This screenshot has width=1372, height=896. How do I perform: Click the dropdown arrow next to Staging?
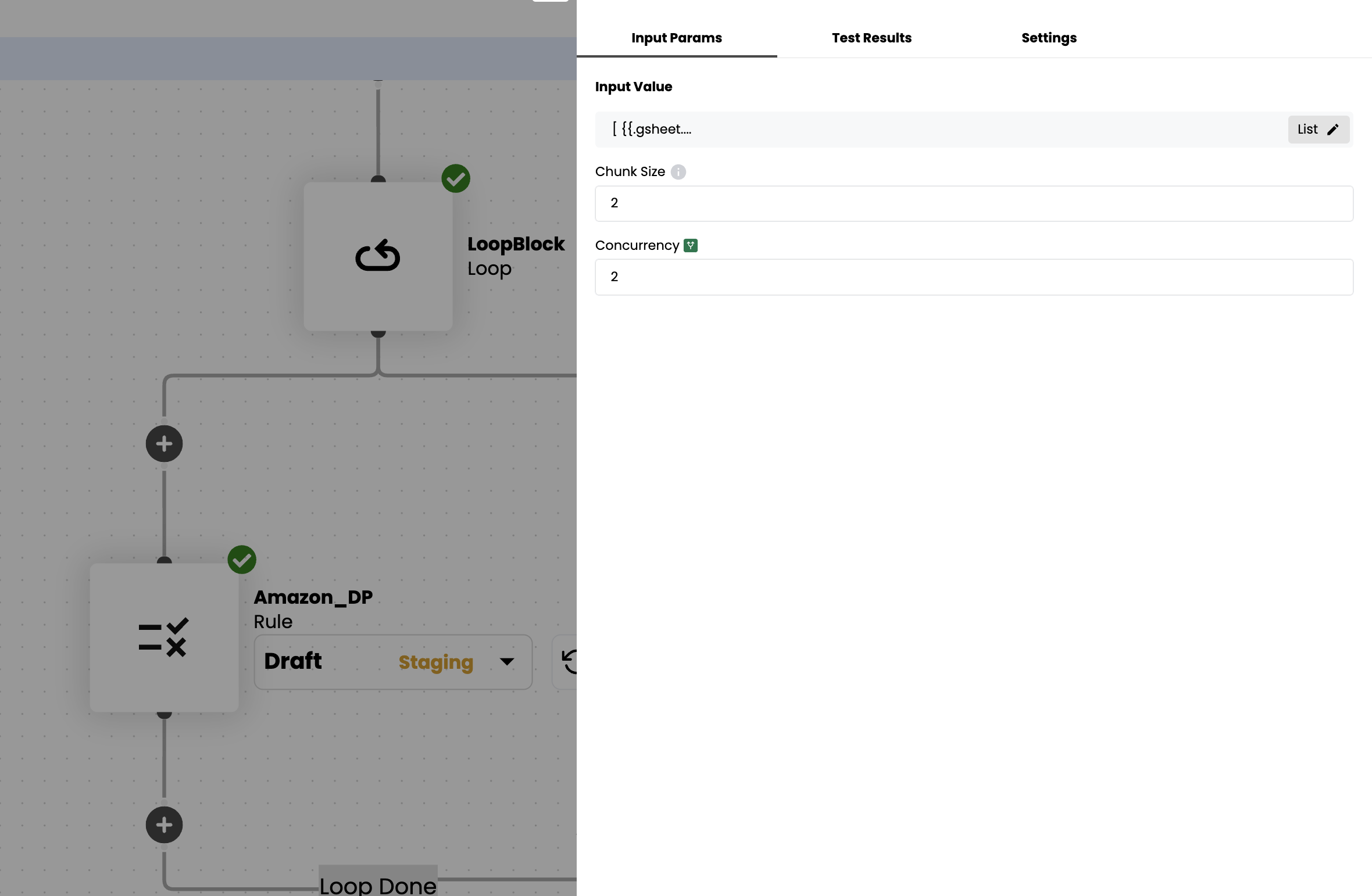(x=507, y=662)
